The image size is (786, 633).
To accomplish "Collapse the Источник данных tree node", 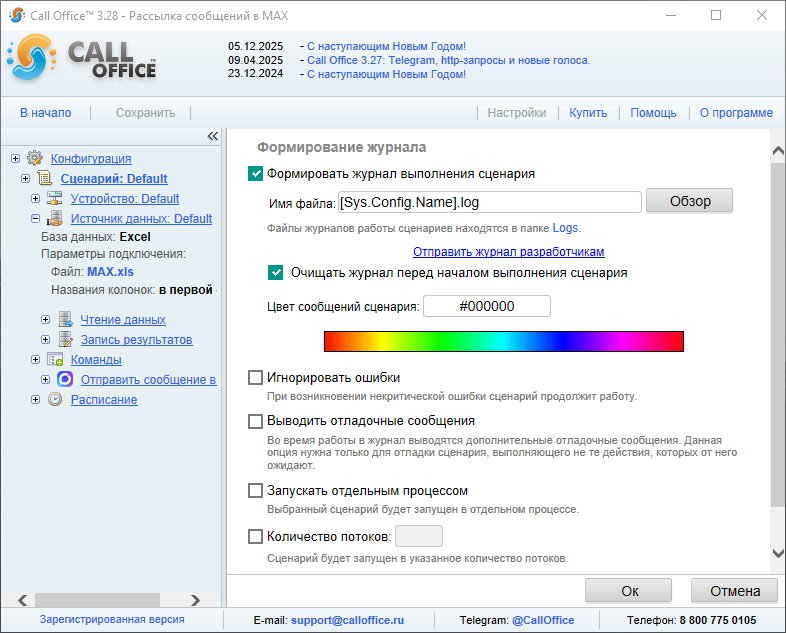I will tap(35, 218).
